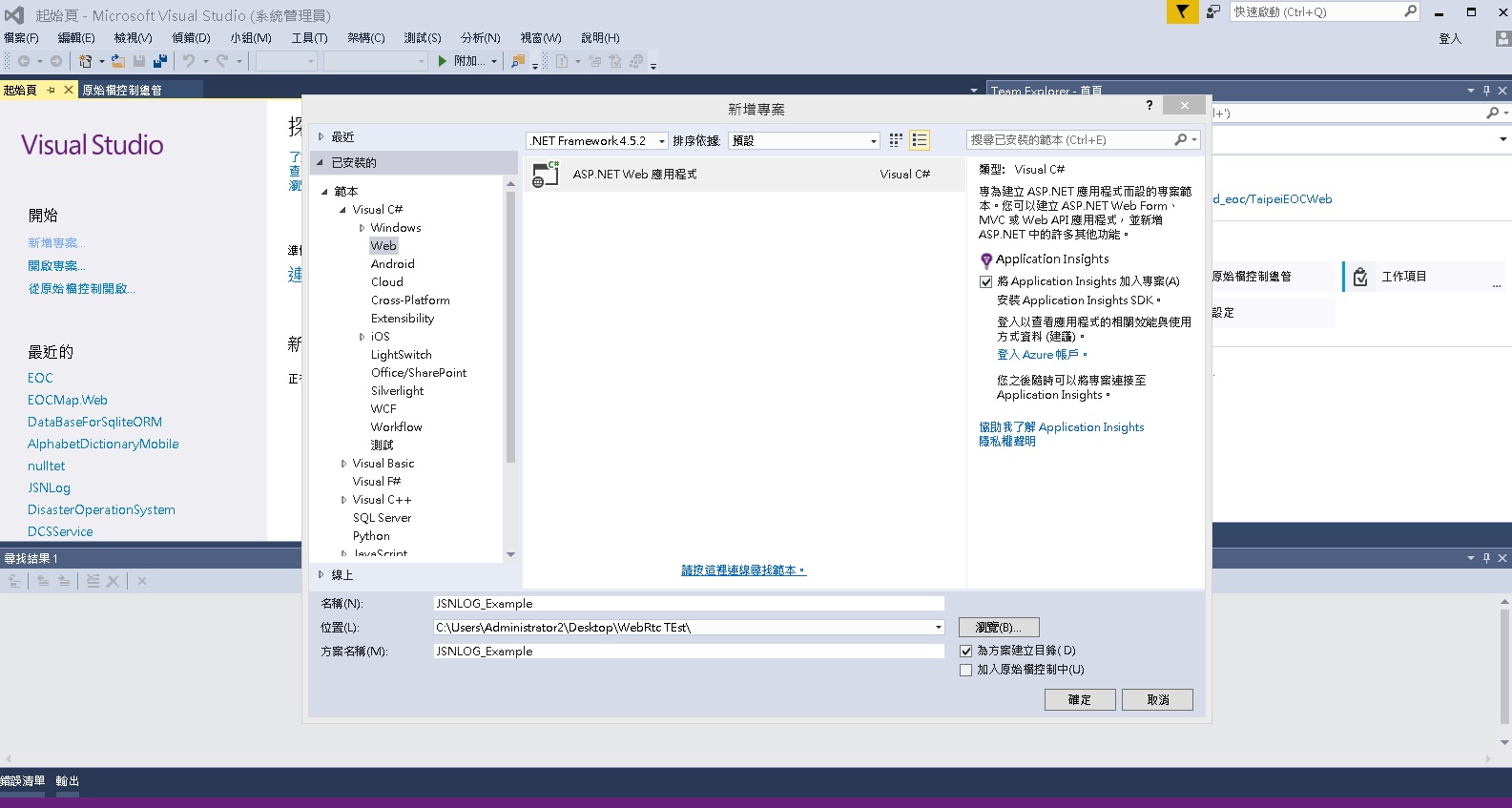Screen dimensions: 1512x808
Task: Click the find in files toolbar icon
Action: (x=518, y=61)
